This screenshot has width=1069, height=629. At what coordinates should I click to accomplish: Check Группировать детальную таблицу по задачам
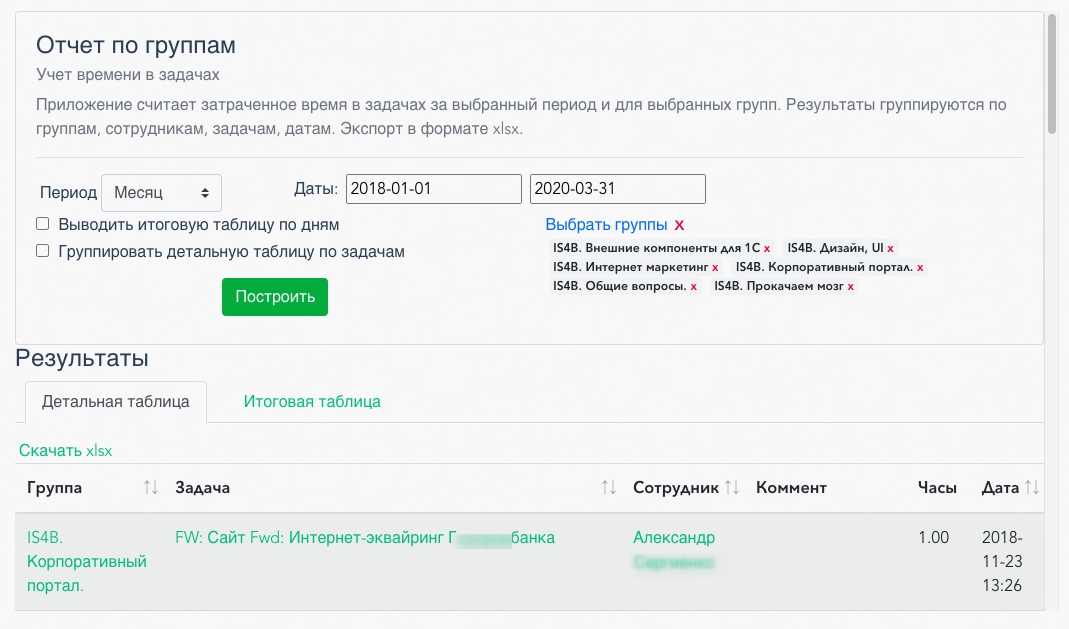pos(43,251)
